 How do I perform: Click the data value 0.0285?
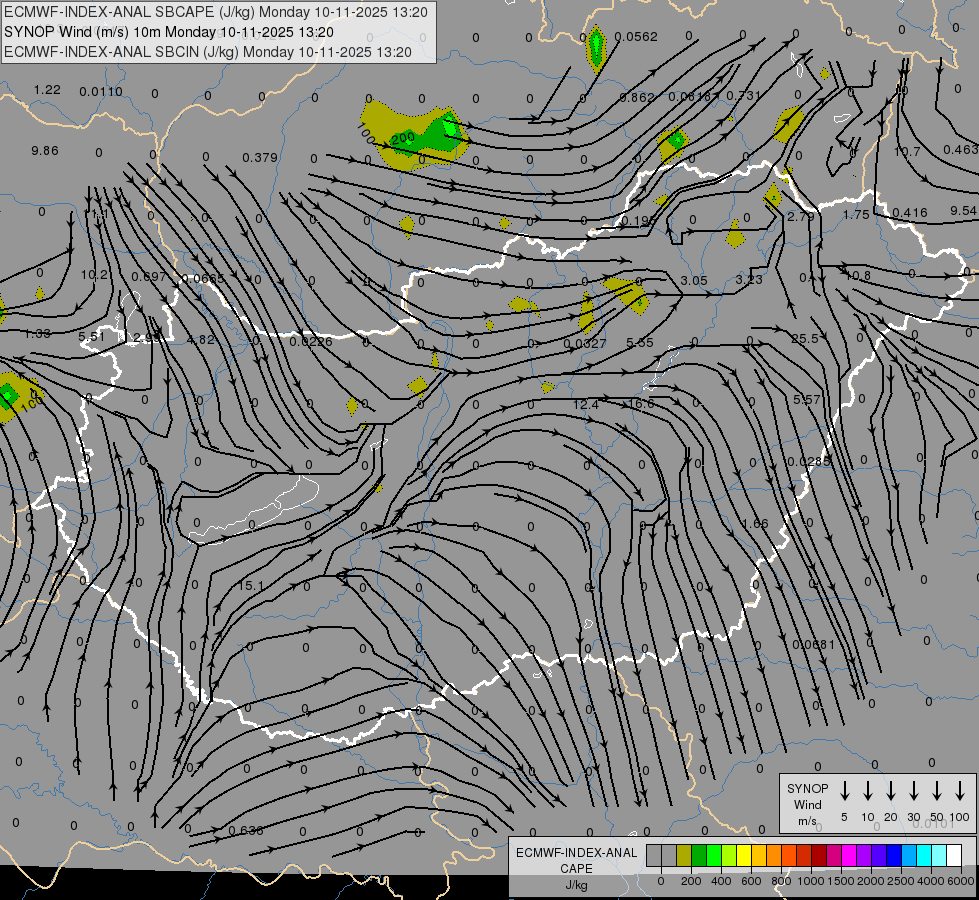tap(808, 462)
